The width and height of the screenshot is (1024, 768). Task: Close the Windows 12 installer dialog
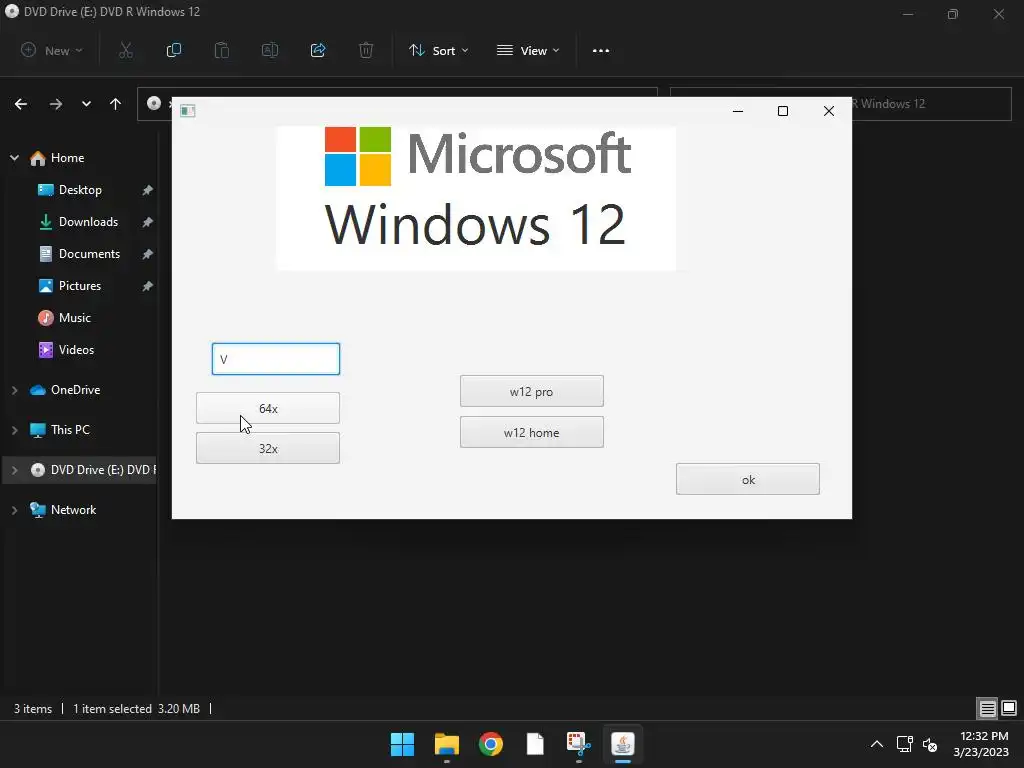point(829,111)
